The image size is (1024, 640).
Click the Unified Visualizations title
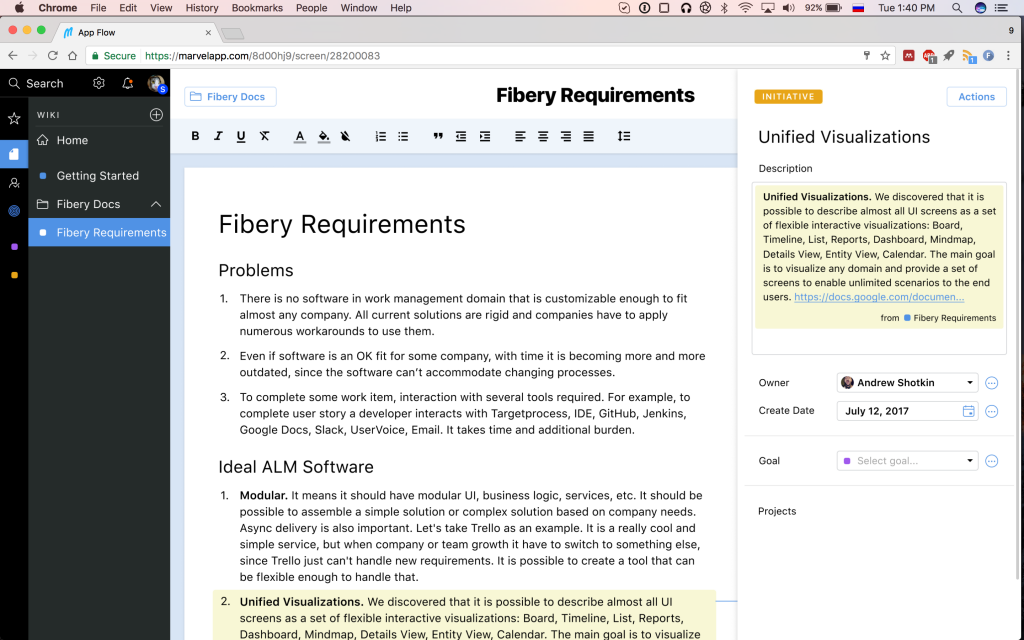point(844,137)
